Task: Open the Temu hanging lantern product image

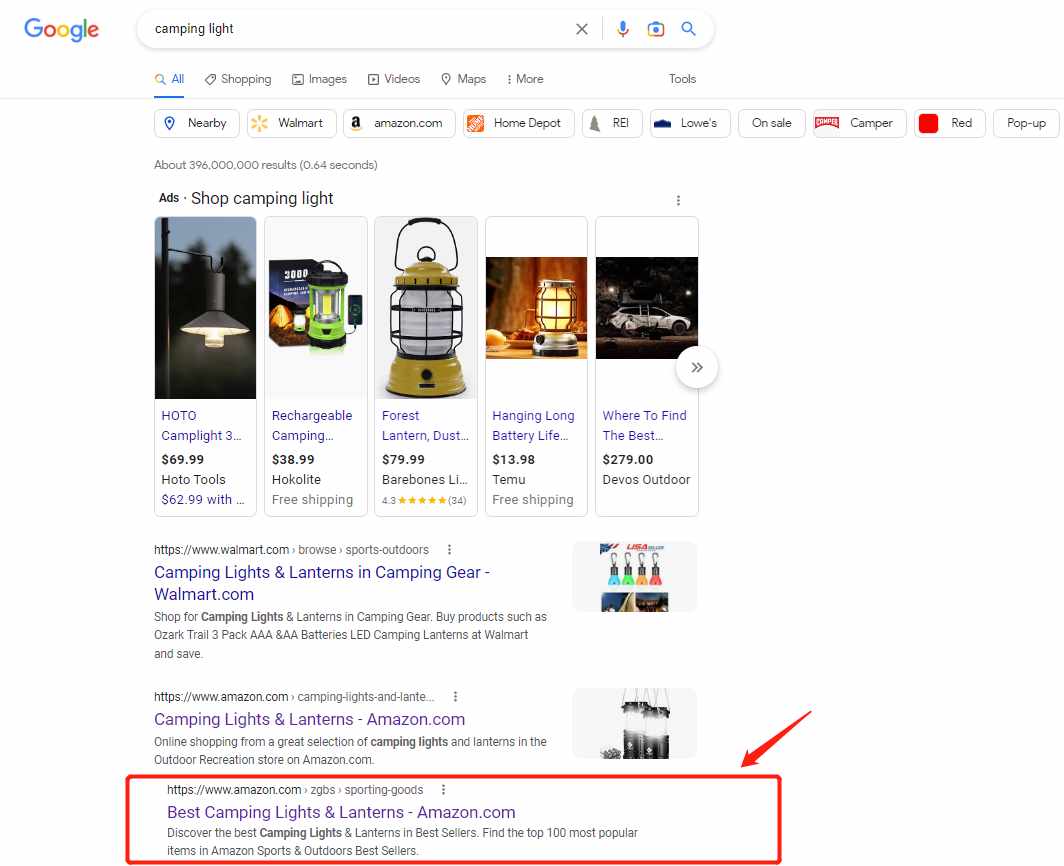Action: click(x=536, y=307)
